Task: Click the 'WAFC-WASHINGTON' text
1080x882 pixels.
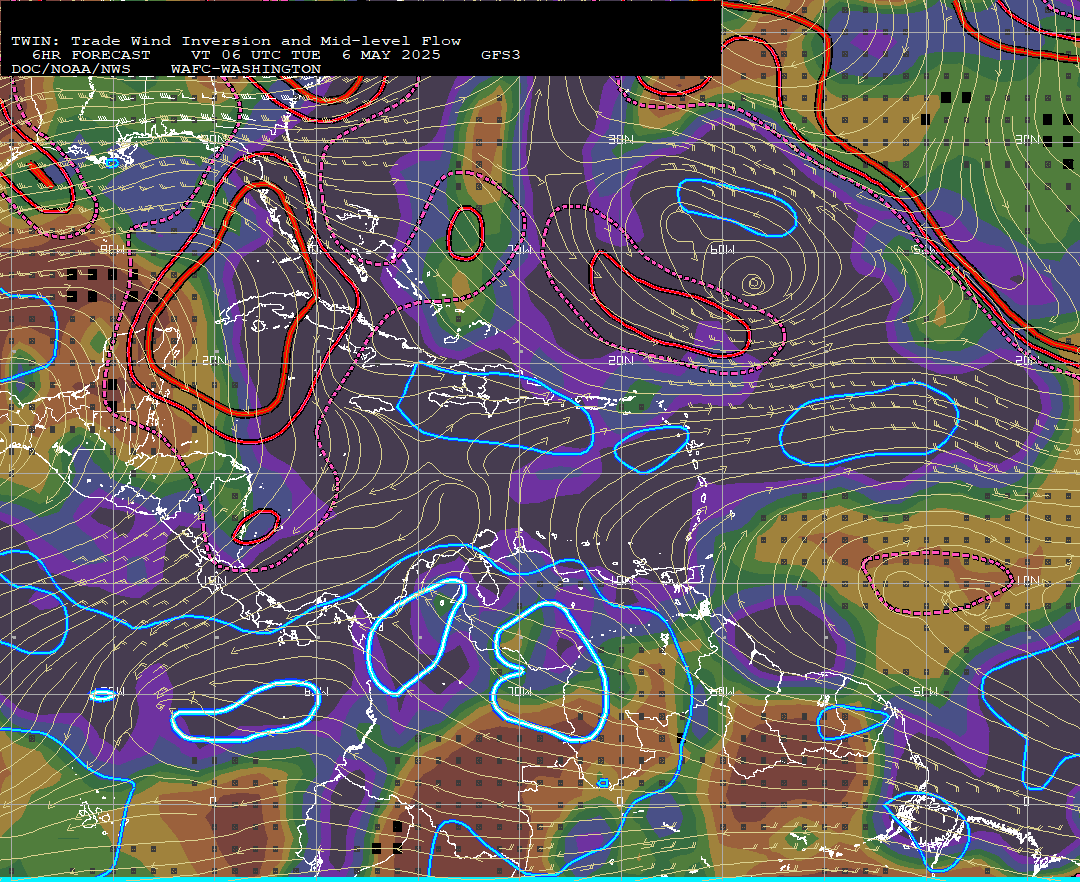Action: (246, 70)
